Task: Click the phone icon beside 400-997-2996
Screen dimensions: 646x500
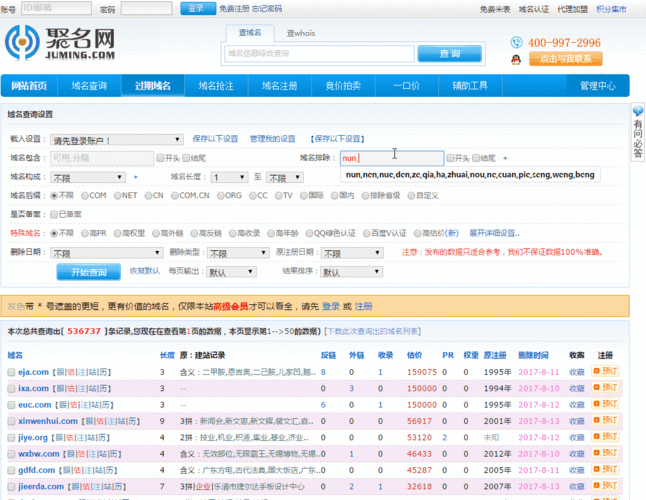Action: (516, 42)
